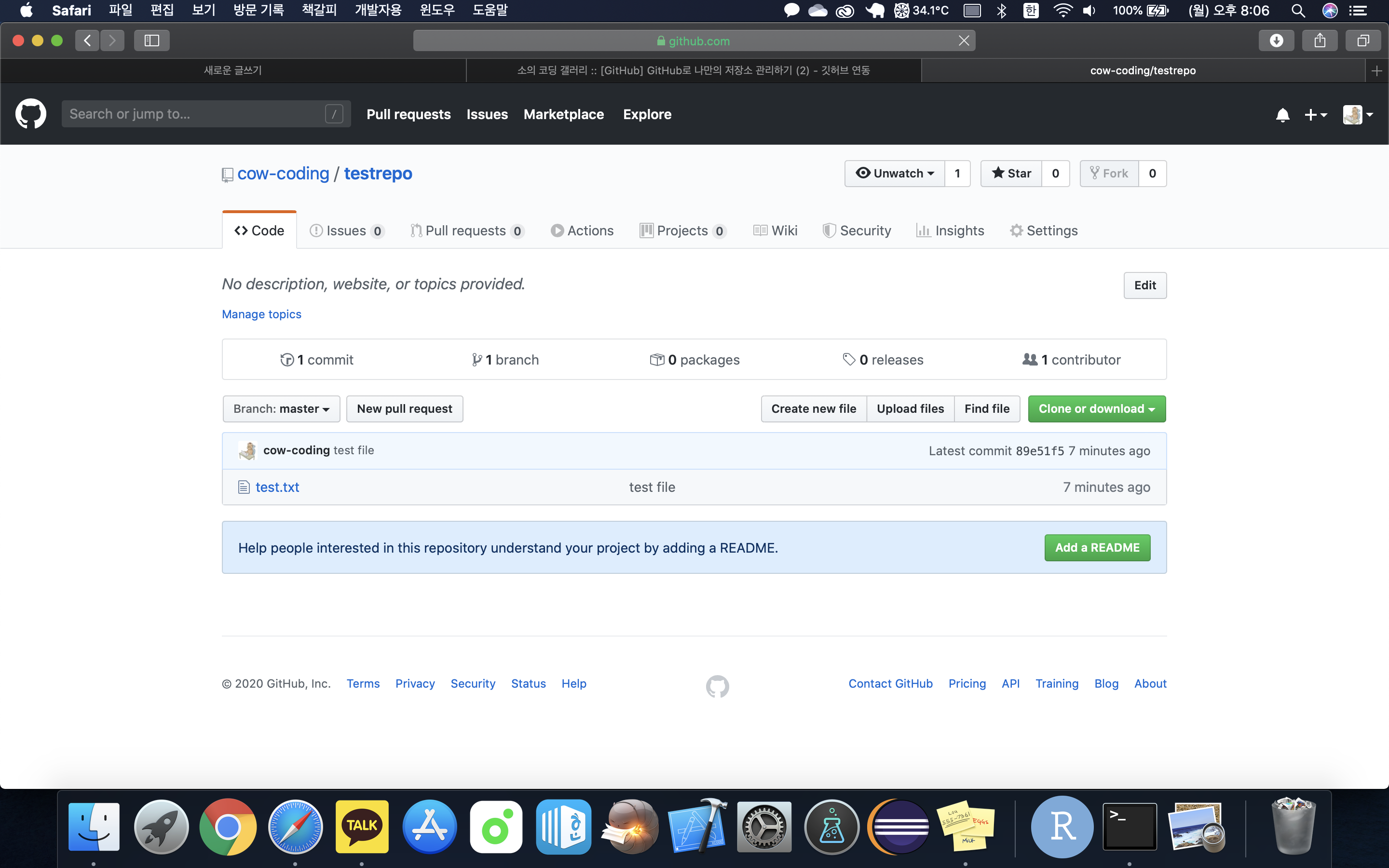The width and height of the screenshot is (1389, 868).
Task: Add a new Safari tab
Action: [x=1376, y=70]
